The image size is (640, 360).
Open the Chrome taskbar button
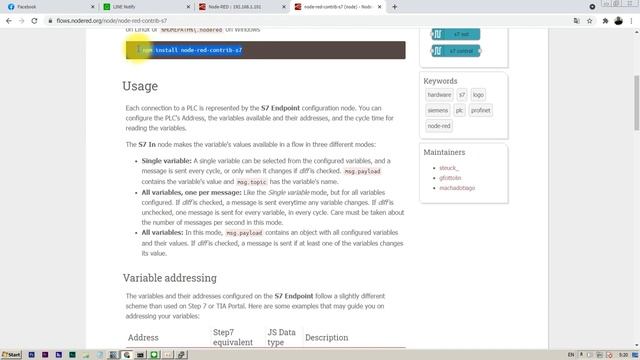[127, 355]
